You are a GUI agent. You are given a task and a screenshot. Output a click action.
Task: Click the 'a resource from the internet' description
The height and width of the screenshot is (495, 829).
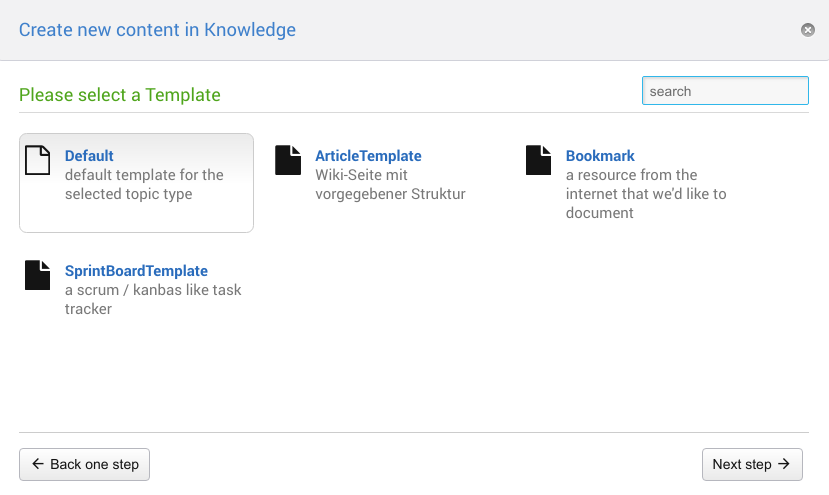coord(645,194)
